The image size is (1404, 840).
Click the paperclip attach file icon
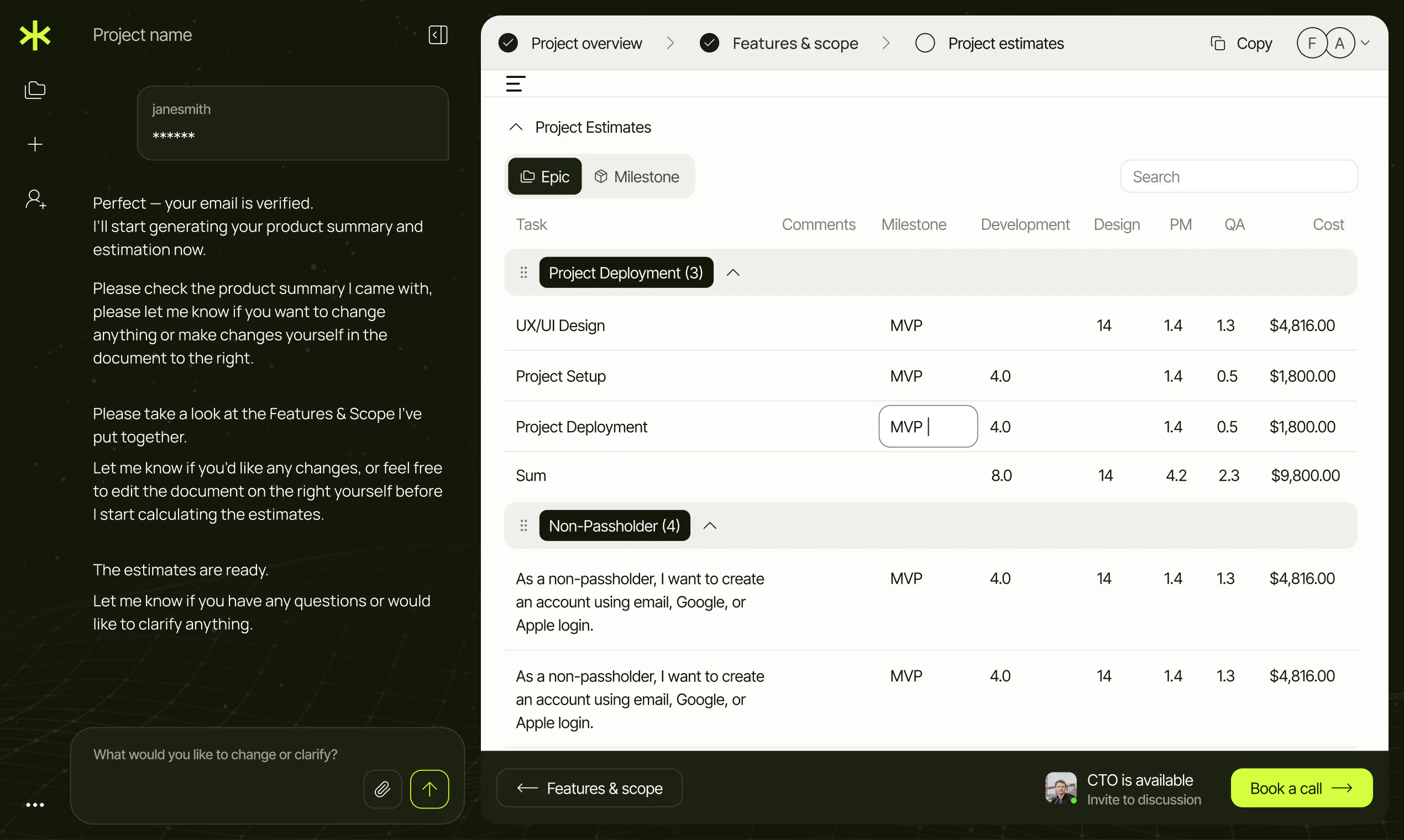tap(383, 789)
